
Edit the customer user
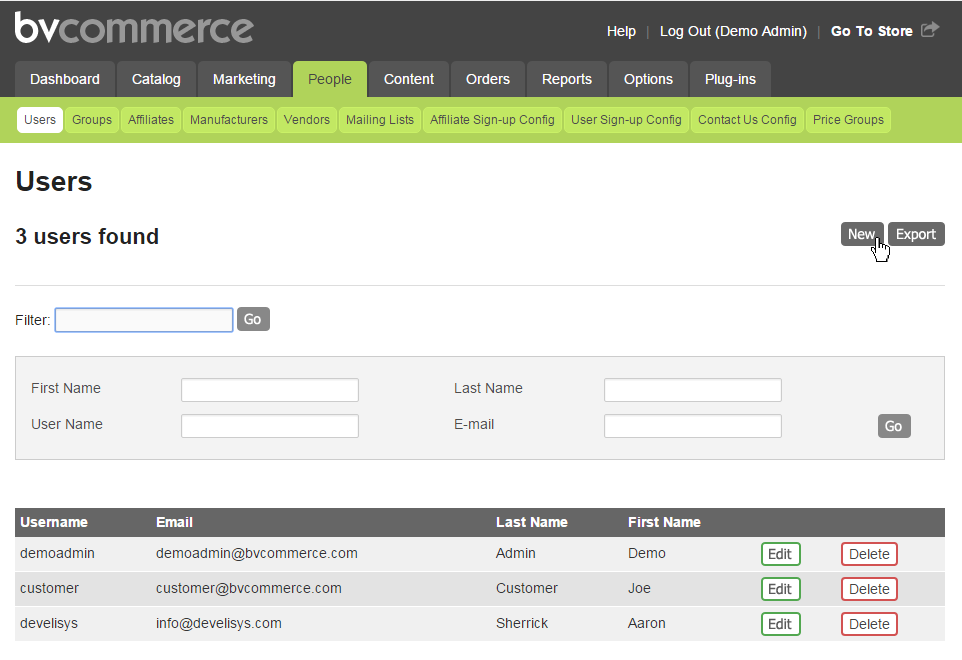pos(780,588)
